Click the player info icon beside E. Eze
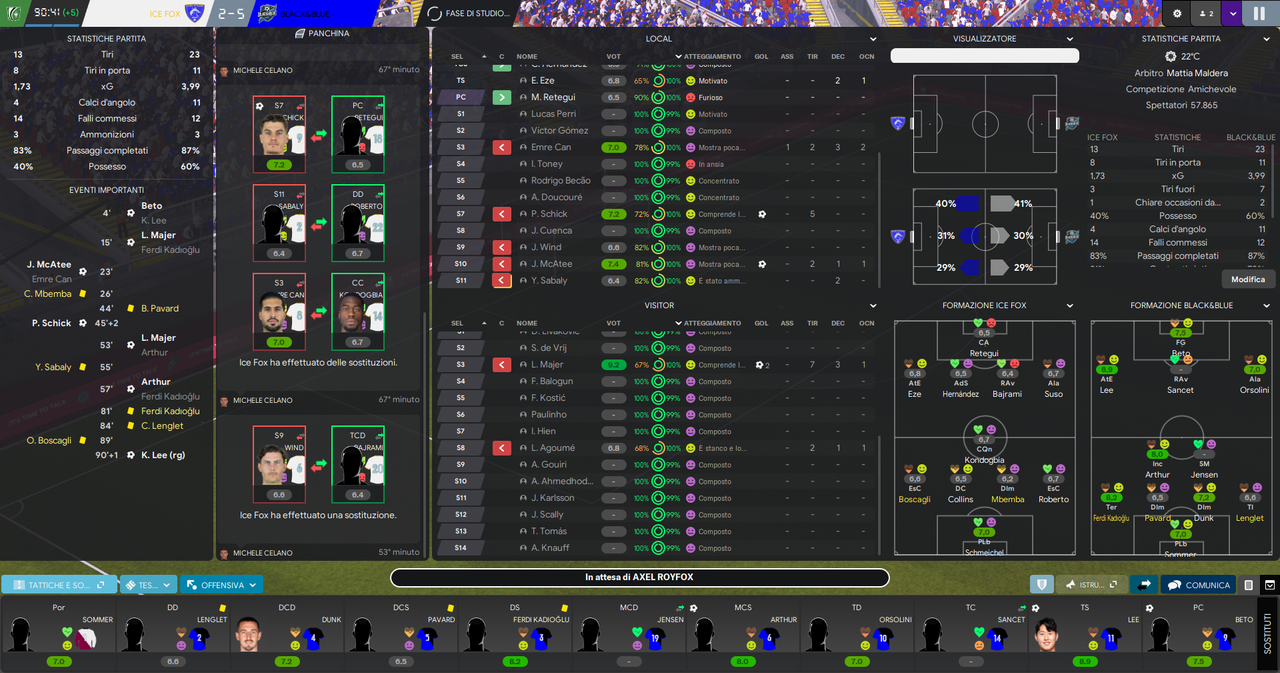The width and height of the screenshot is (1280, 673). click(523, 81)
